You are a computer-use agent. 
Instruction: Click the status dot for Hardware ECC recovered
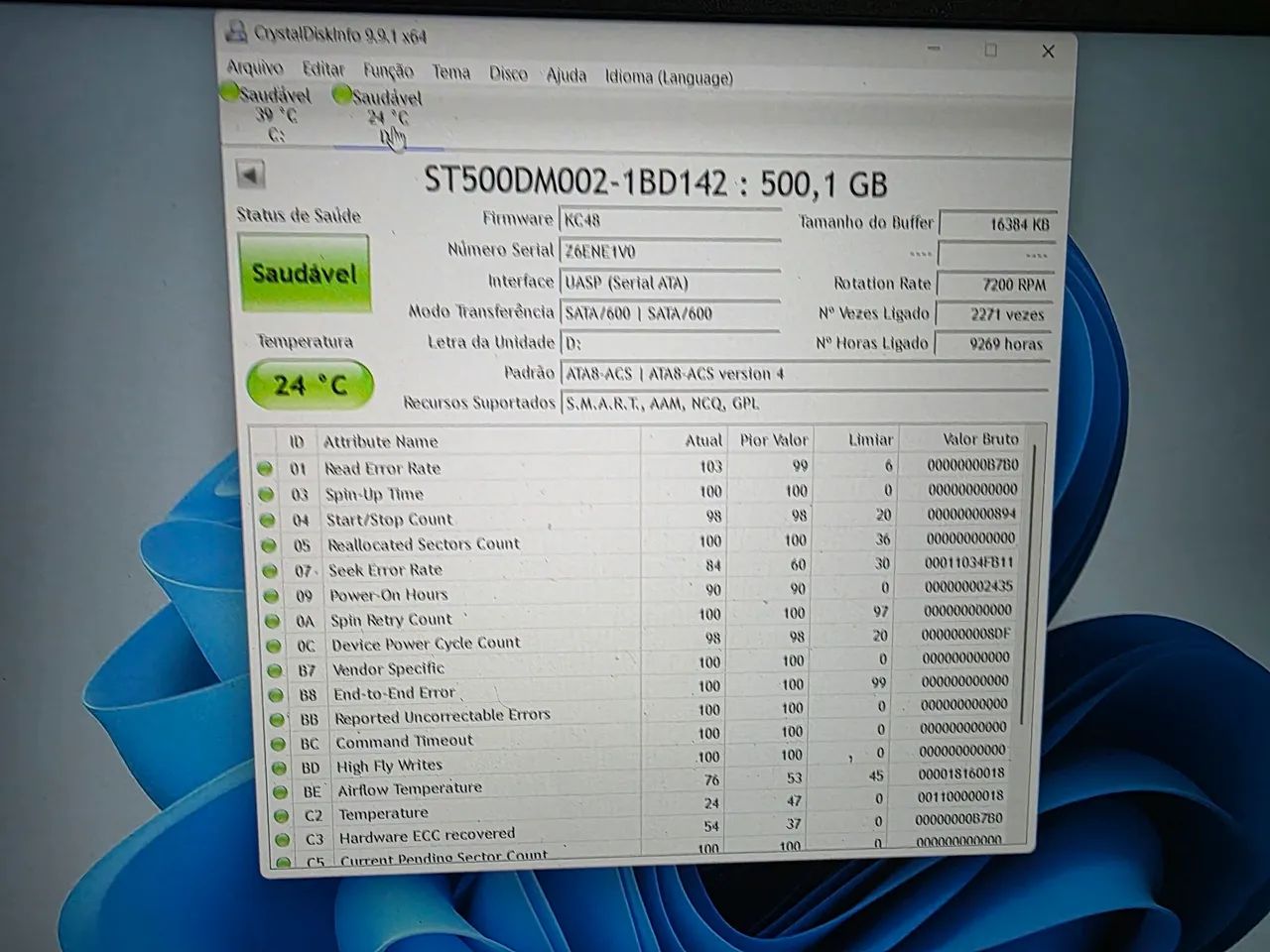[284, 839]
